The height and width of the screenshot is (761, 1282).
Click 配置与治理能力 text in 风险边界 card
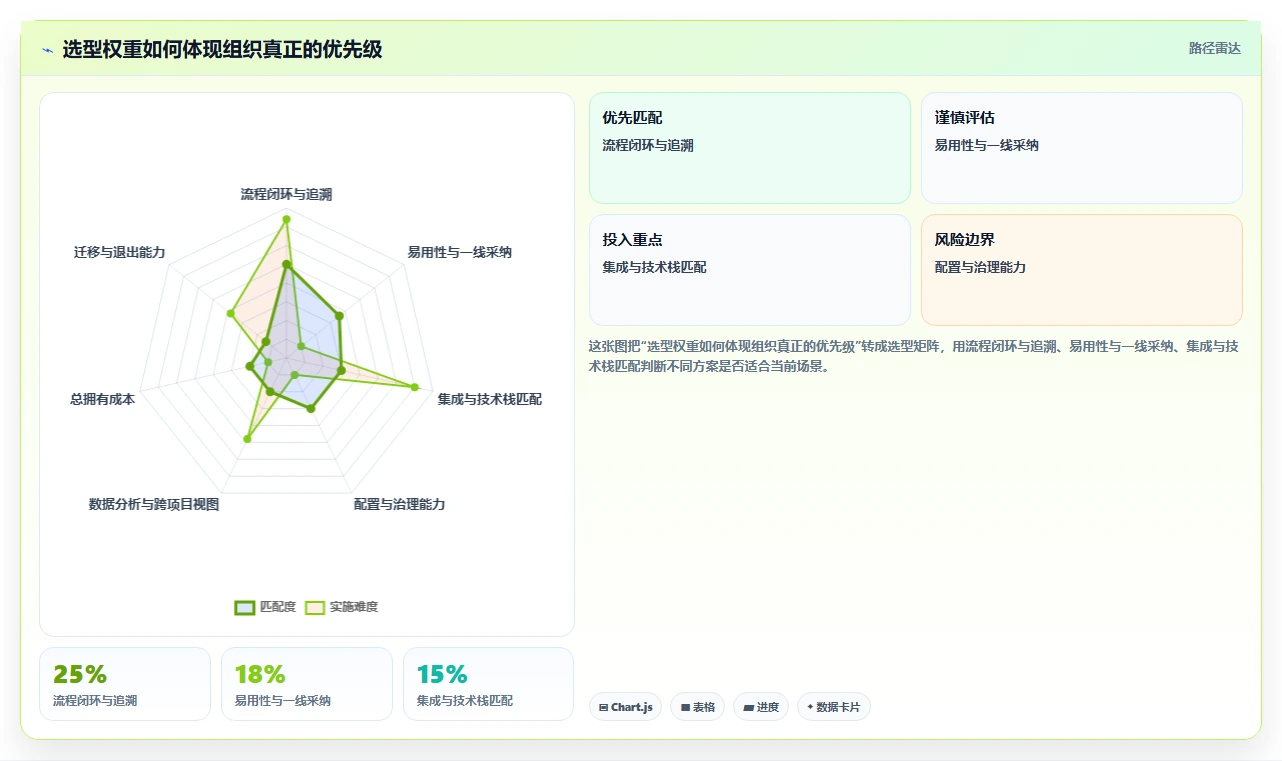point(980,267)
